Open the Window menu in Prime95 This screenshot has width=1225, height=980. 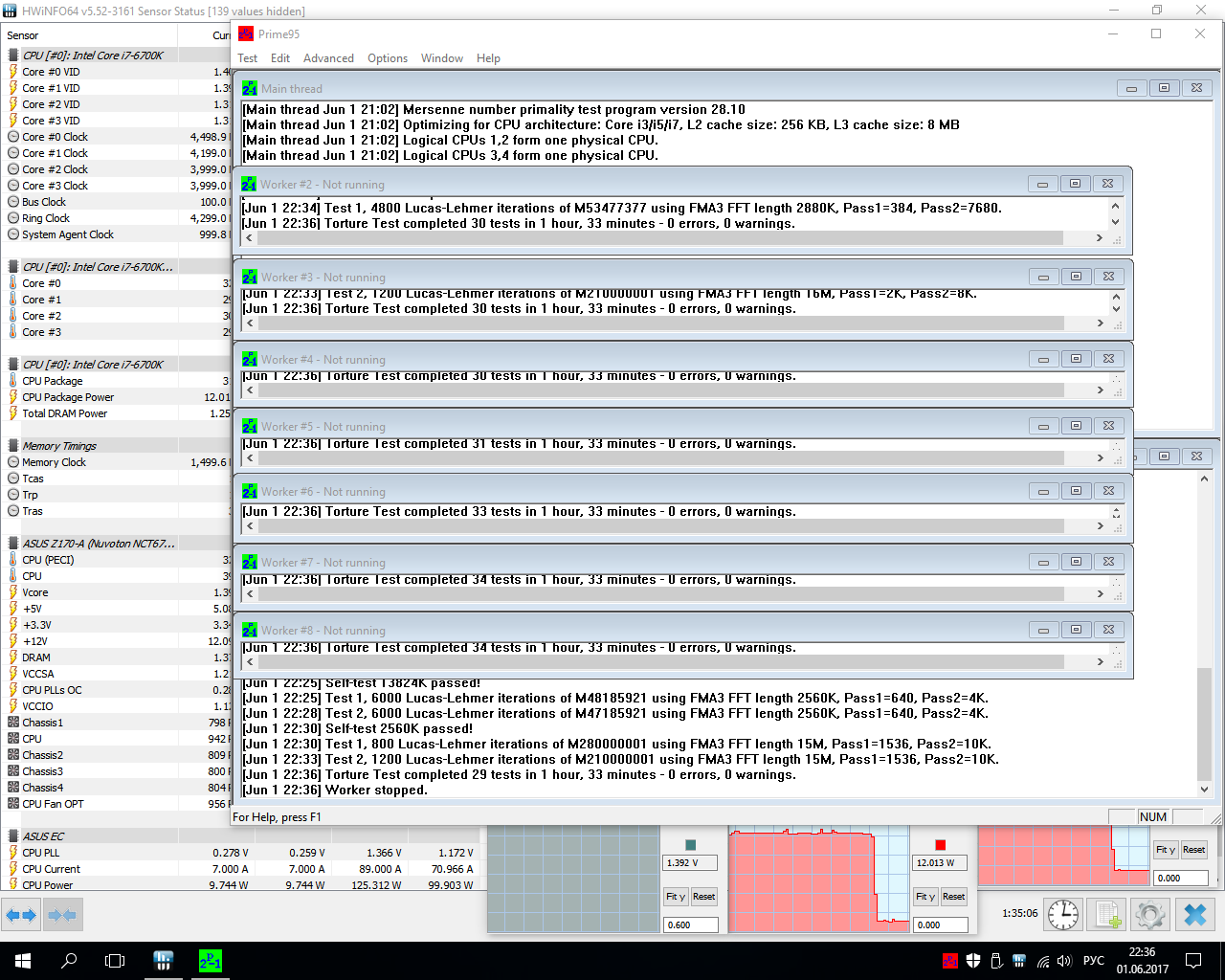pyautogui.click(x=442, y=58)
